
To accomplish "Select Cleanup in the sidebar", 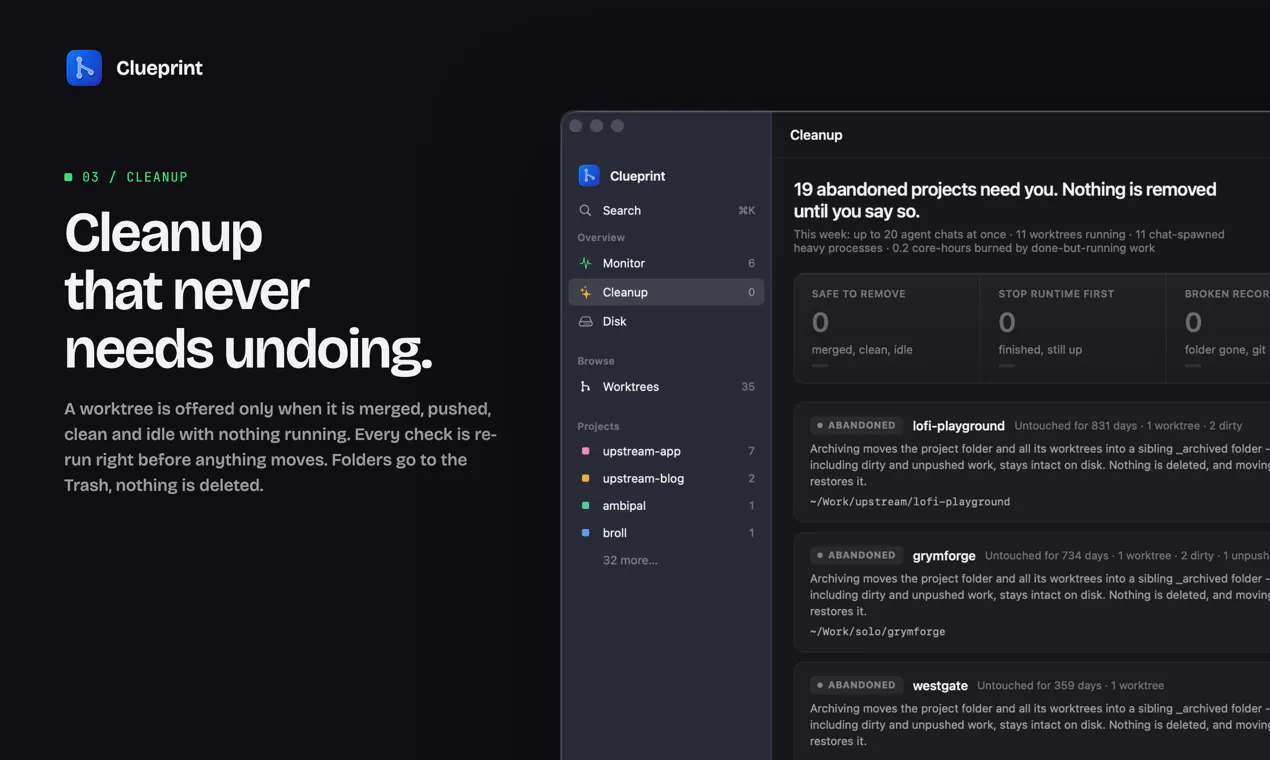I will [666, 292].
